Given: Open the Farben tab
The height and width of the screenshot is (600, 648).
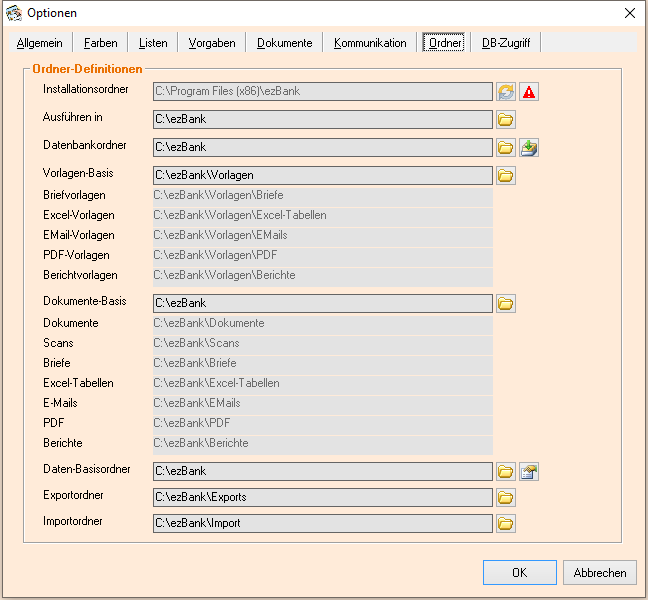Looking at the screenshot, I should 101,43.
